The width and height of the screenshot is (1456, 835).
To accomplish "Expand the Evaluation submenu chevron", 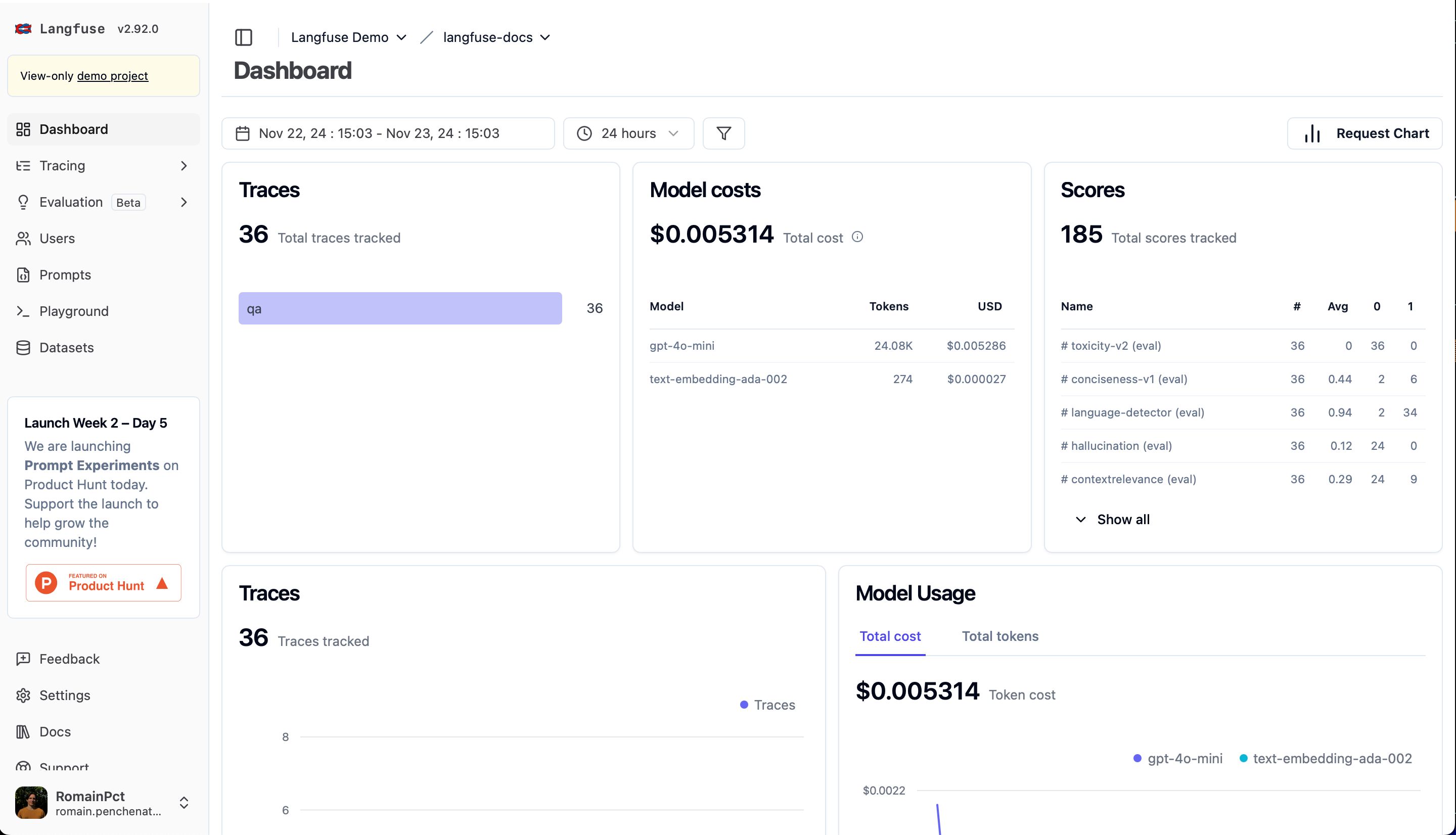I will 184,203.
